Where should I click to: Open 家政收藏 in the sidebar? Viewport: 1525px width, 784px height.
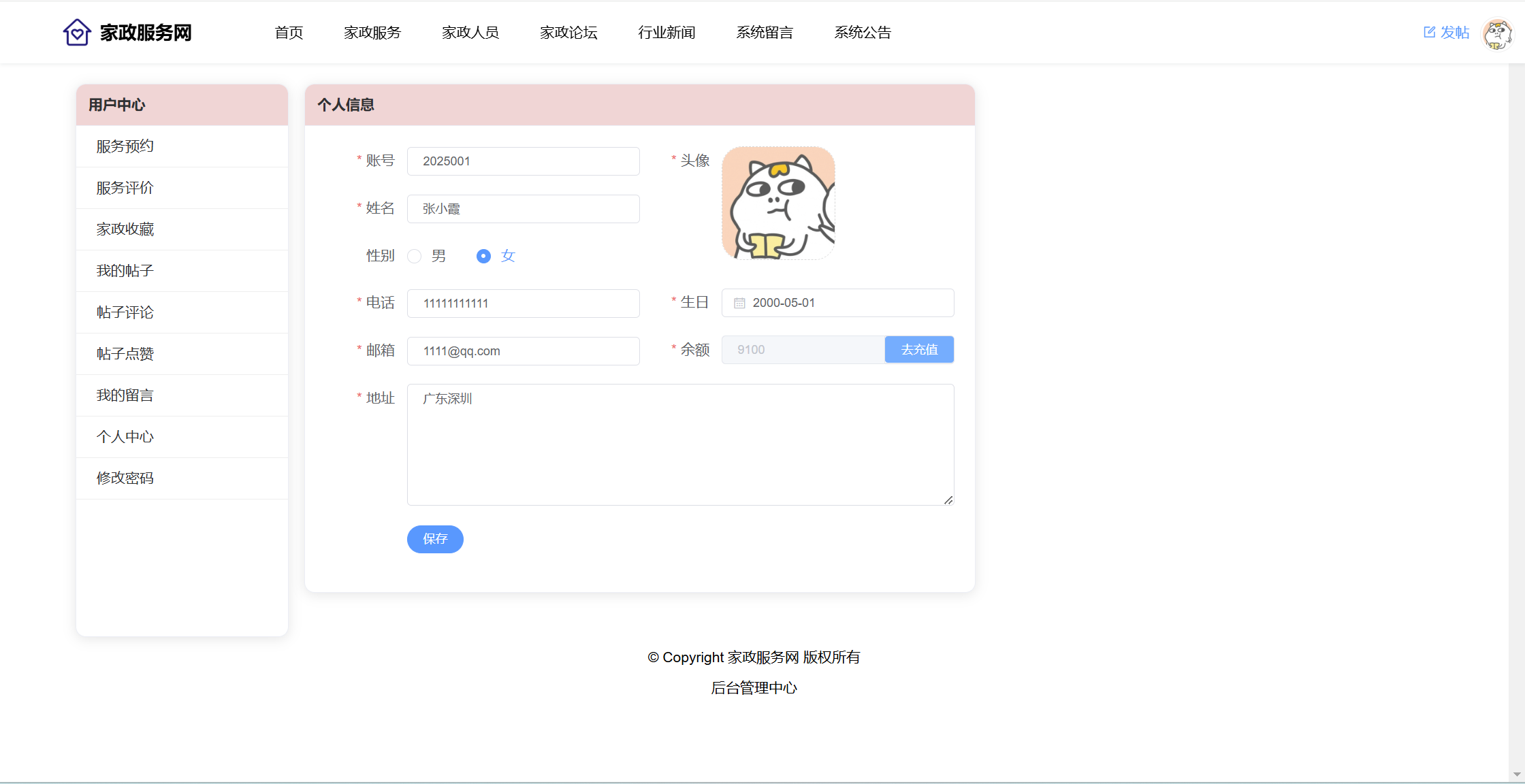coord(125,229)
